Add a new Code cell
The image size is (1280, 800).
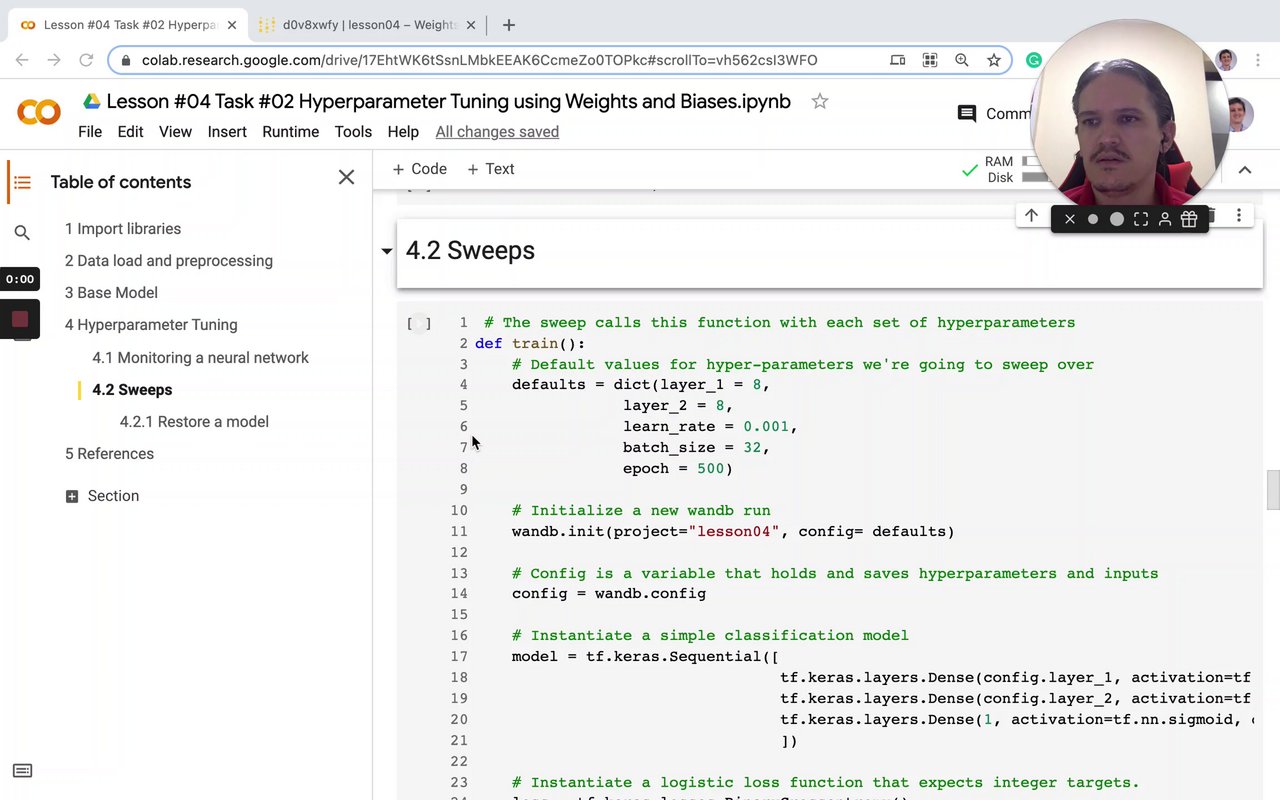420,169
